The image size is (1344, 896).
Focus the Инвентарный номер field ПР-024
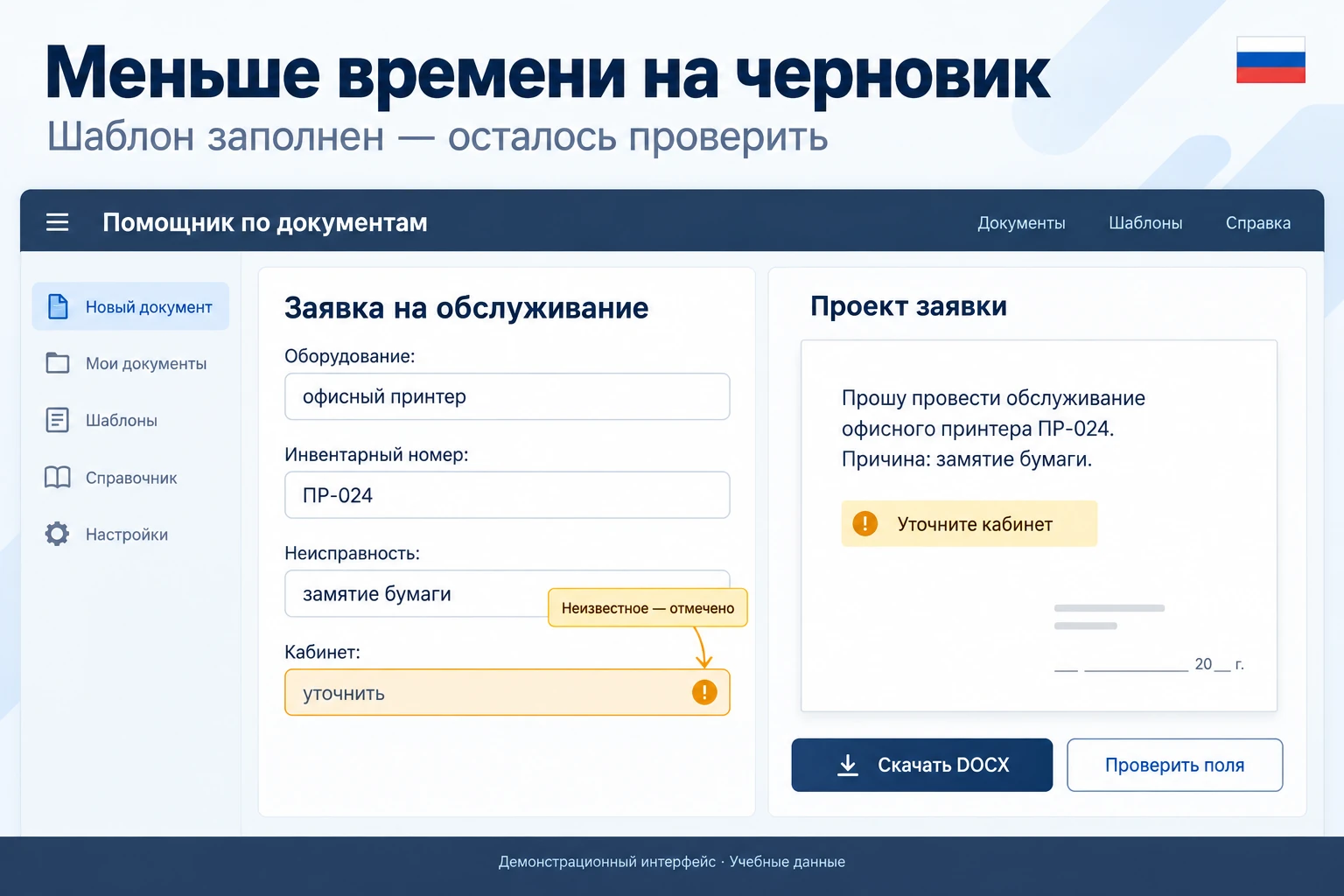click(x=507, y=495)
